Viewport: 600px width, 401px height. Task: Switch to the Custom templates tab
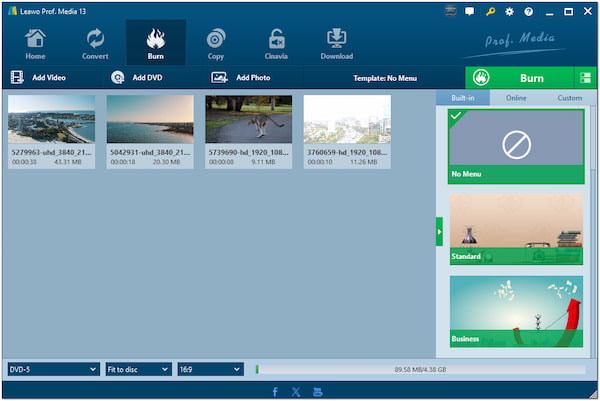(569, 98)
